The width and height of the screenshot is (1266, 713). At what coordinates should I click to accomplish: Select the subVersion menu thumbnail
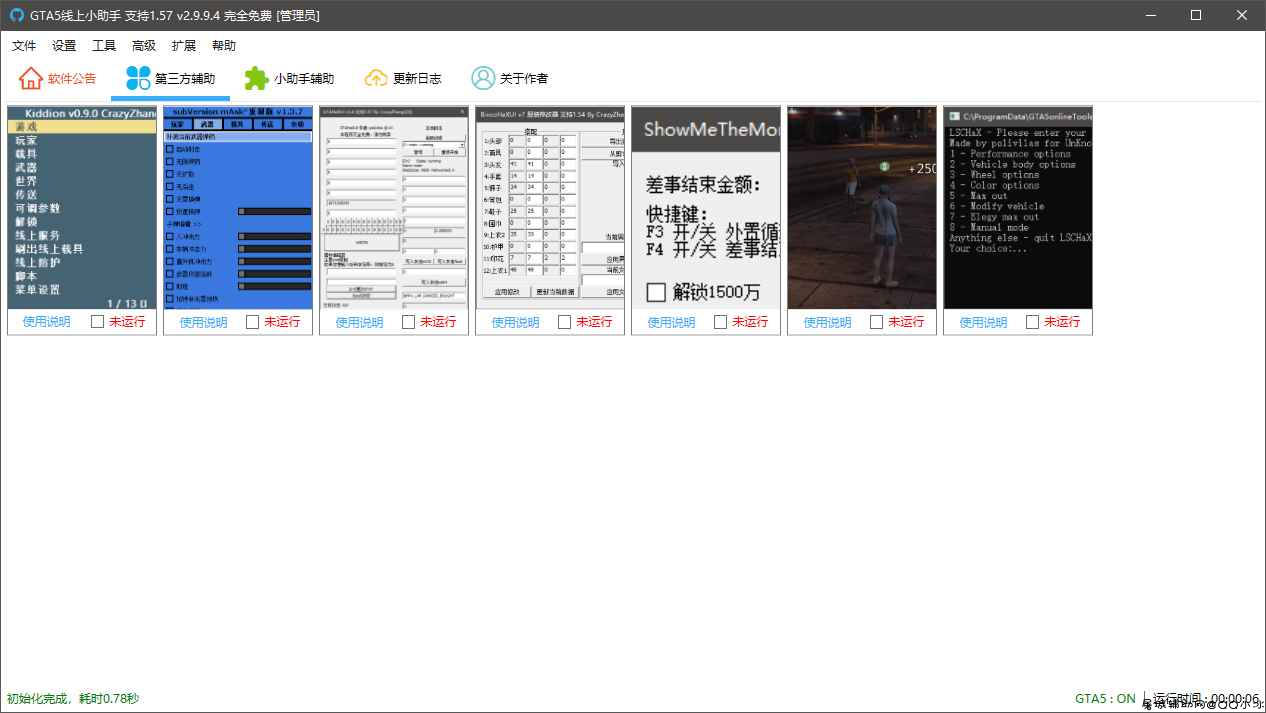click(x=238, y=208)
